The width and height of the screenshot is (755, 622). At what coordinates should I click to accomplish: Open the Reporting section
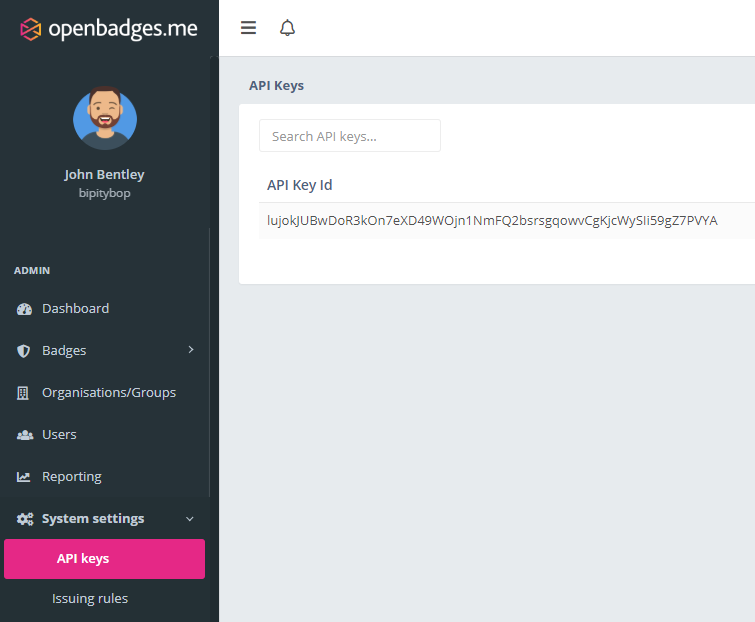click(x=71, y=477)
